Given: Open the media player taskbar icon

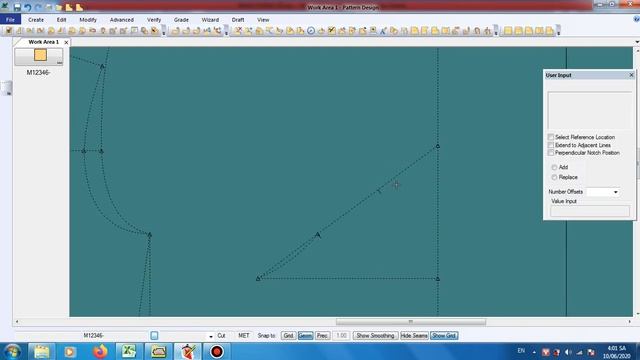Looking at the screenshot, I should (x=70, y=351).
